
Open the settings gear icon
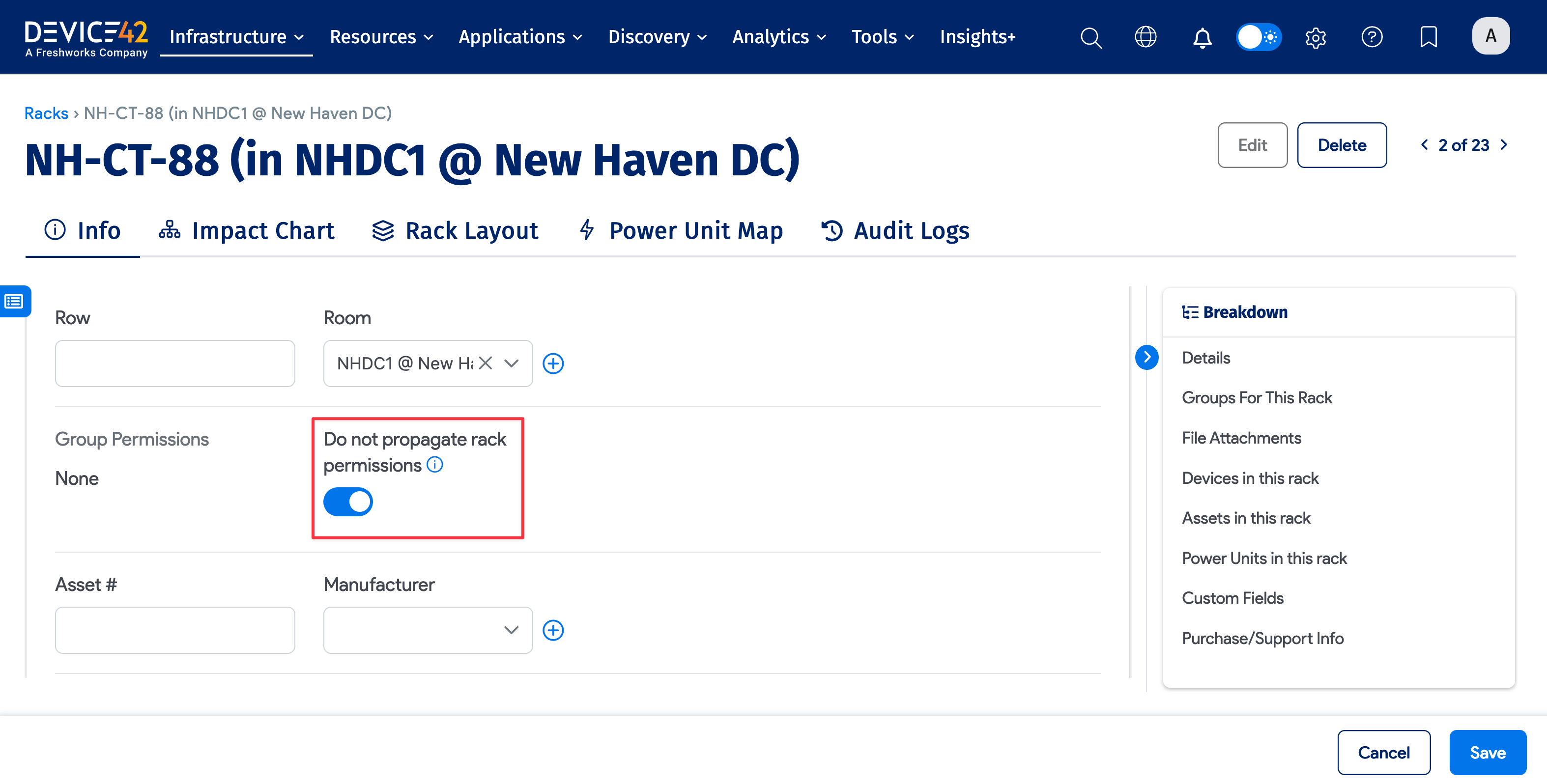(1315, 37)
